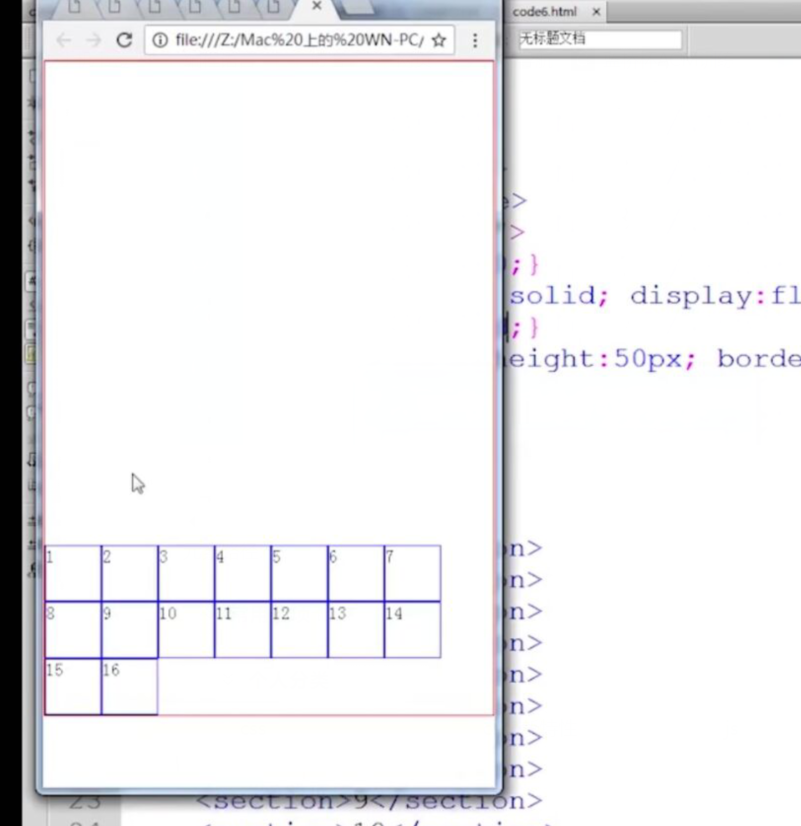
Task: Click 'solid; display:fl' code line in editor
Action: [654, 296]
